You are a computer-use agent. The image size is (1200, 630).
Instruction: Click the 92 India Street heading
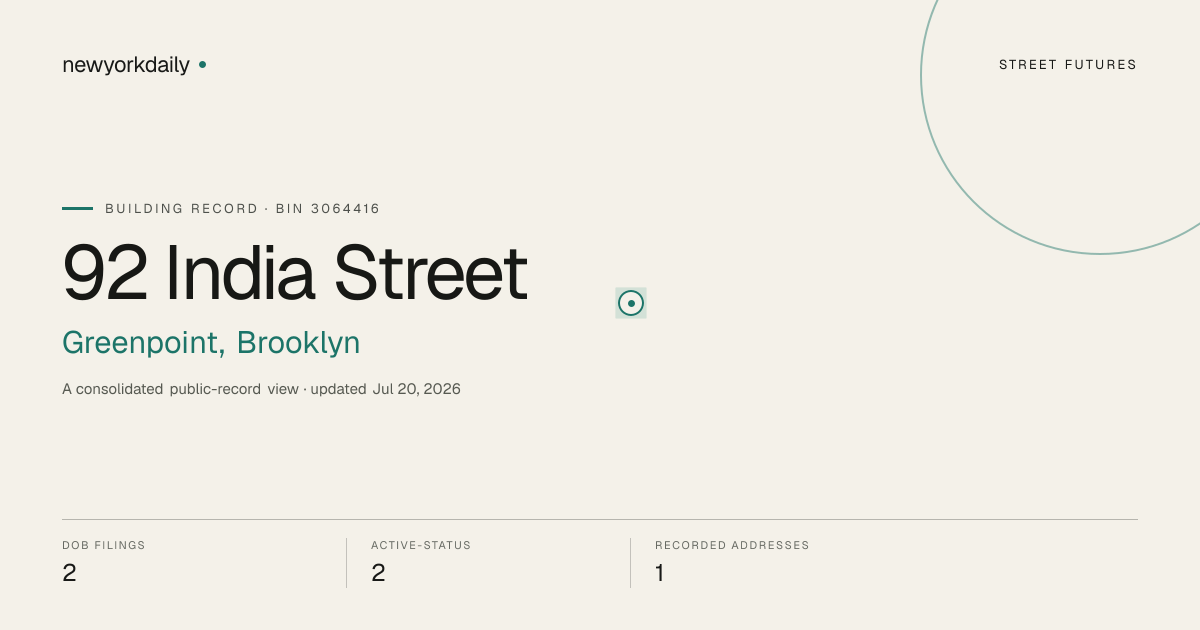tap(295, 272)
